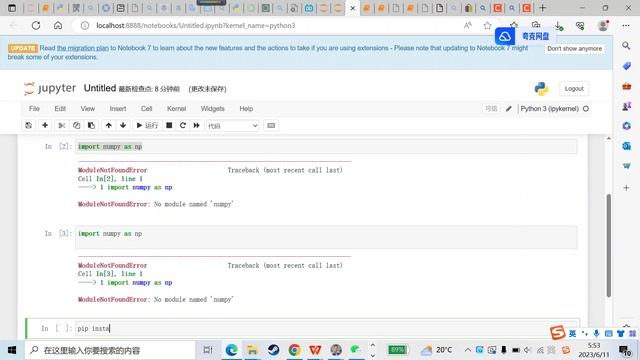Click the In [3] code cell

pyautogui.click(x=327, y=237)
